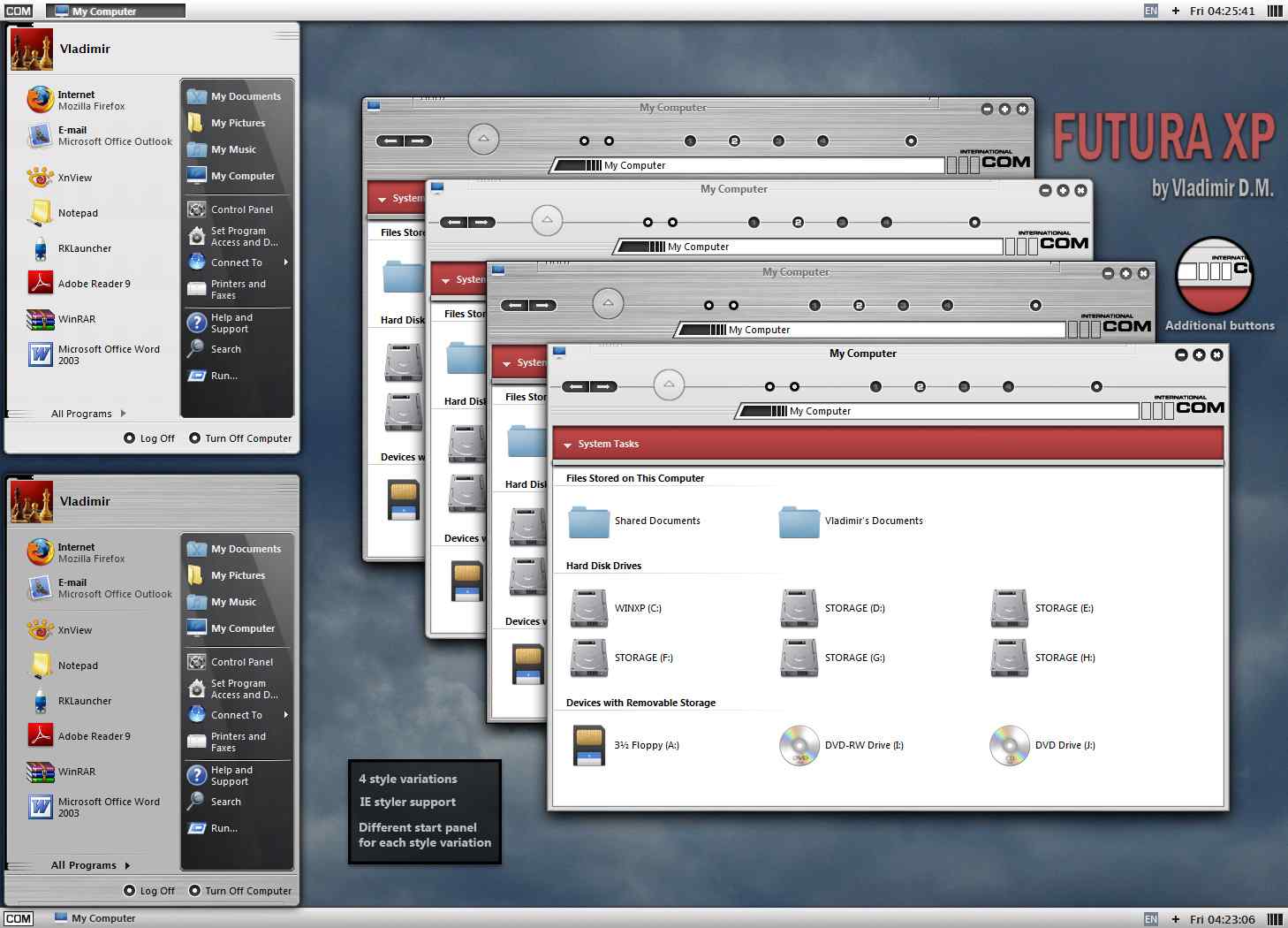
Task: Click address bar in front My Computer window
Action: coord(938,411)
